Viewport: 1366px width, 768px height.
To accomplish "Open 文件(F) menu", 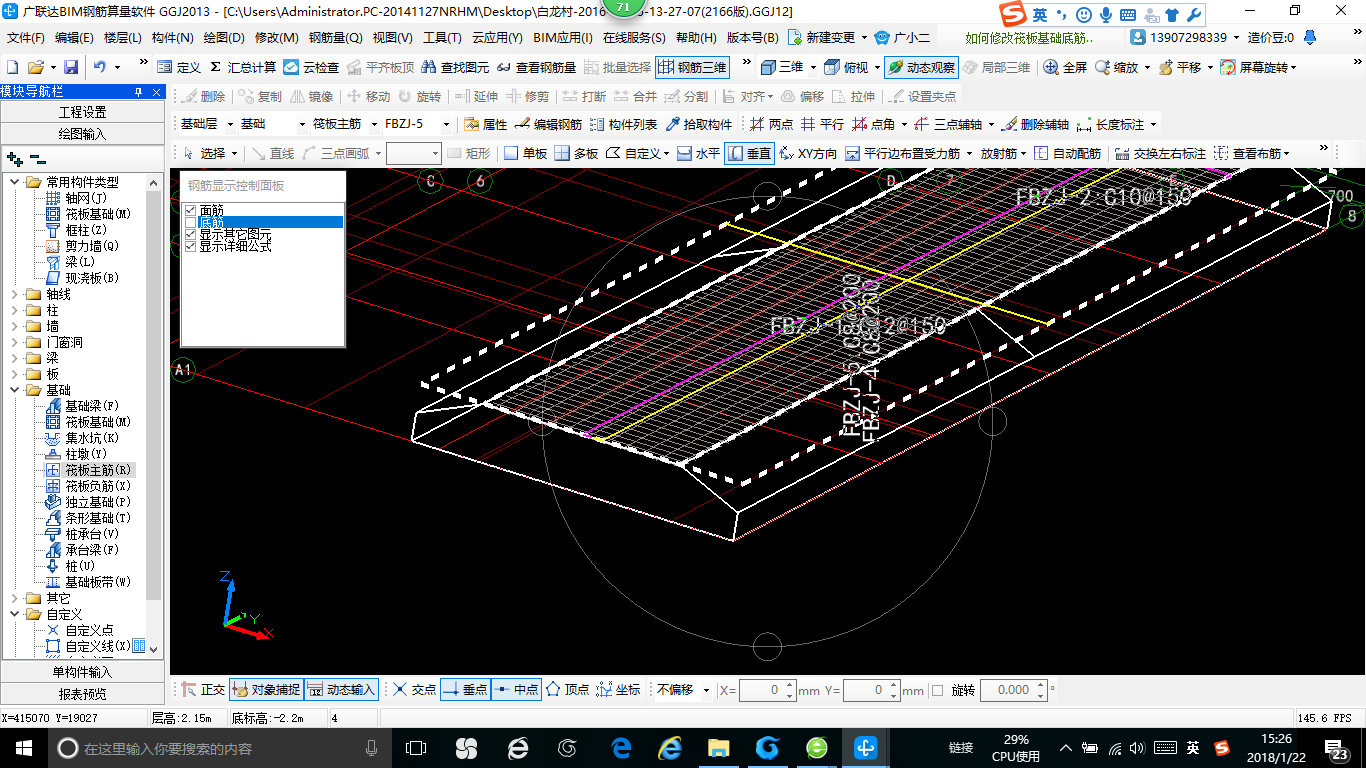I will (x=26, y=37).
